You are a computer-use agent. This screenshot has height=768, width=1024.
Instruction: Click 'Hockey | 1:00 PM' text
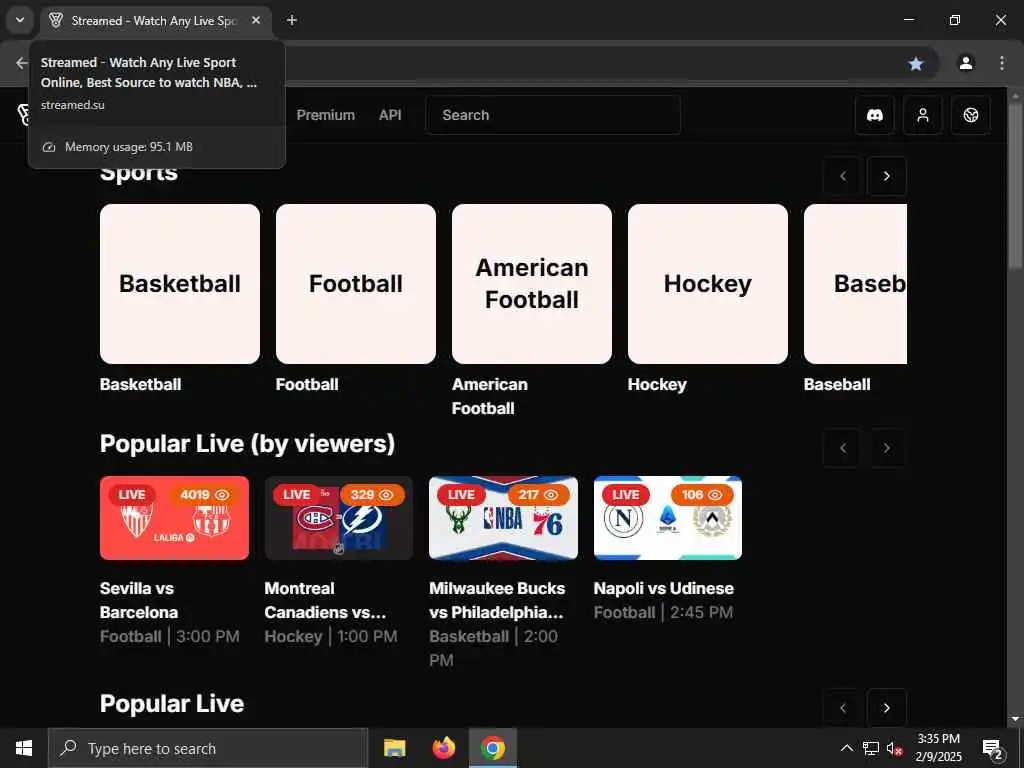[x=330, y=636]
